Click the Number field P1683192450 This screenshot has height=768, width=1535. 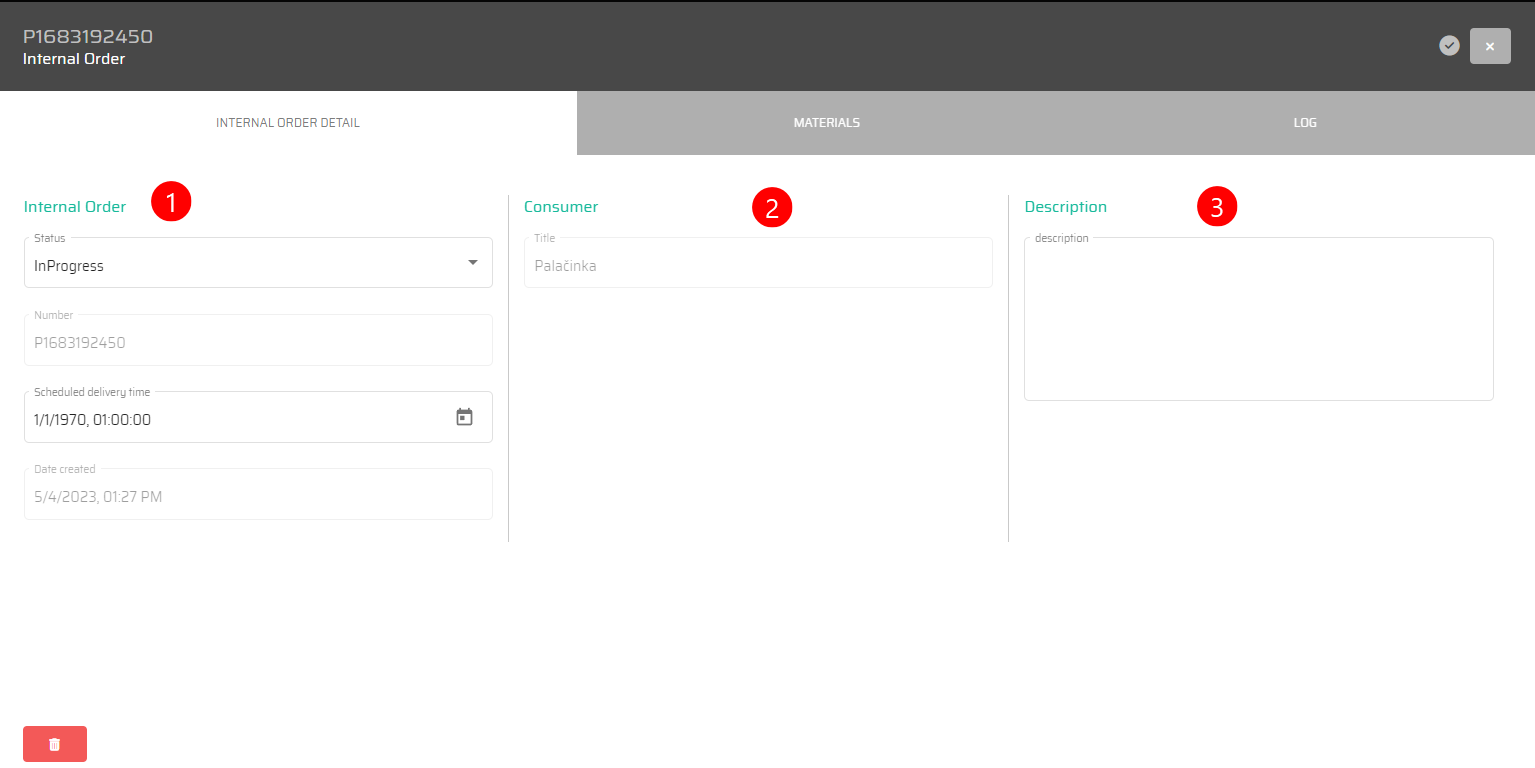point(258,343)
